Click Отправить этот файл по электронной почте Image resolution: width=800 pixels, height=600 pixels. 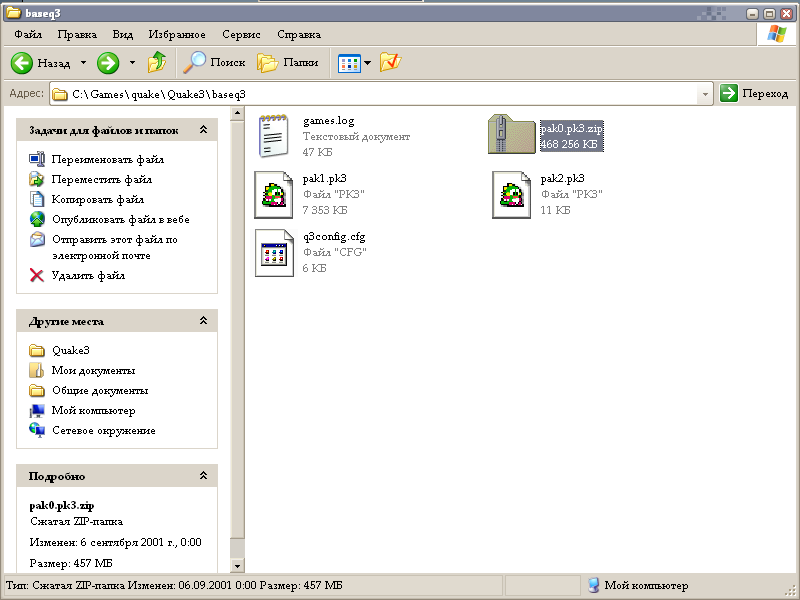point(115,247)
